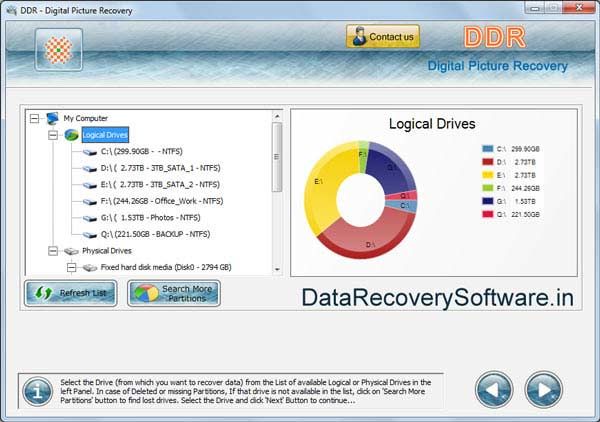Click the Contact us button
The height and width of the screenshot is (422, 600).
point(383,37)
